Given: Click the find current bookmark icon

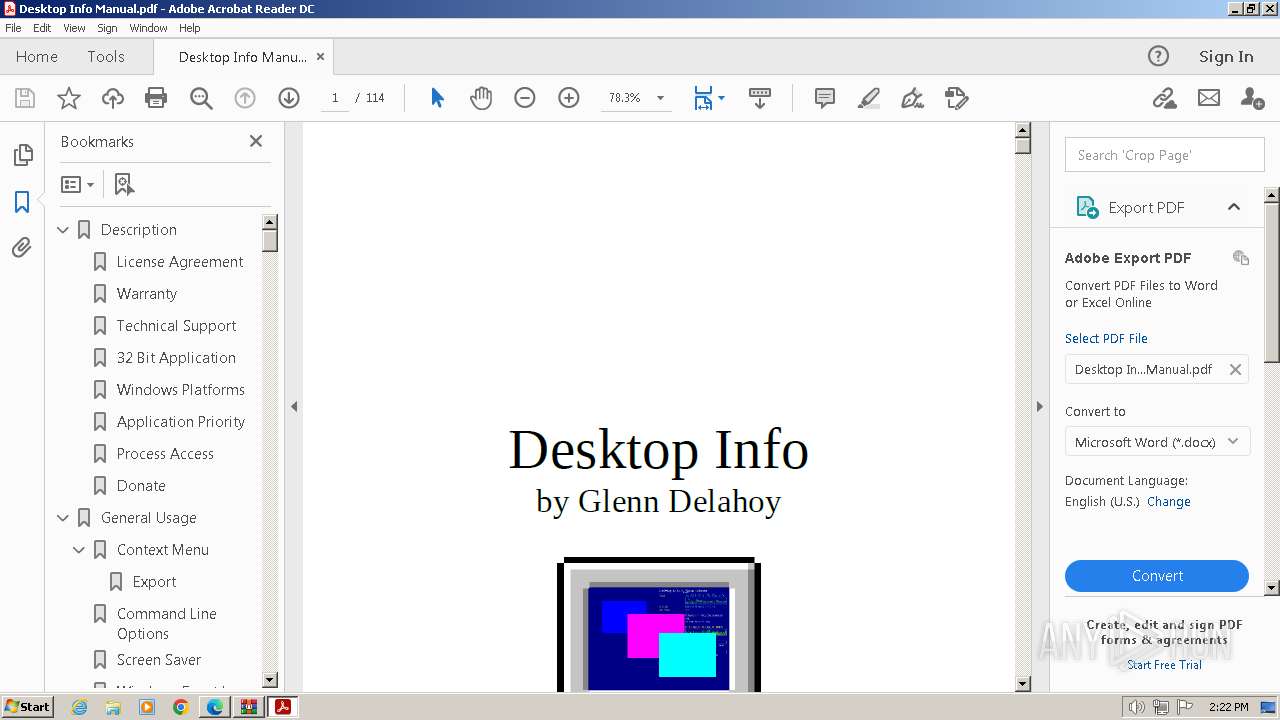Looking at the screenshot, I should click(124, 184).
